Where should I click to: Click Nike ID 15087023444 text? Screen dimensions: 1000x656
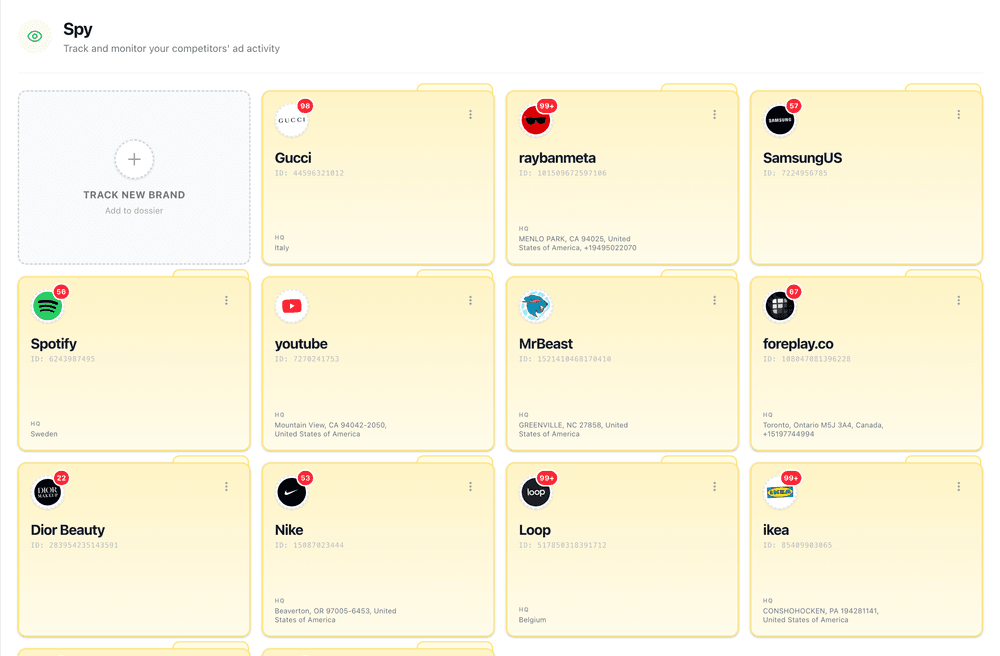coord(309,546)
